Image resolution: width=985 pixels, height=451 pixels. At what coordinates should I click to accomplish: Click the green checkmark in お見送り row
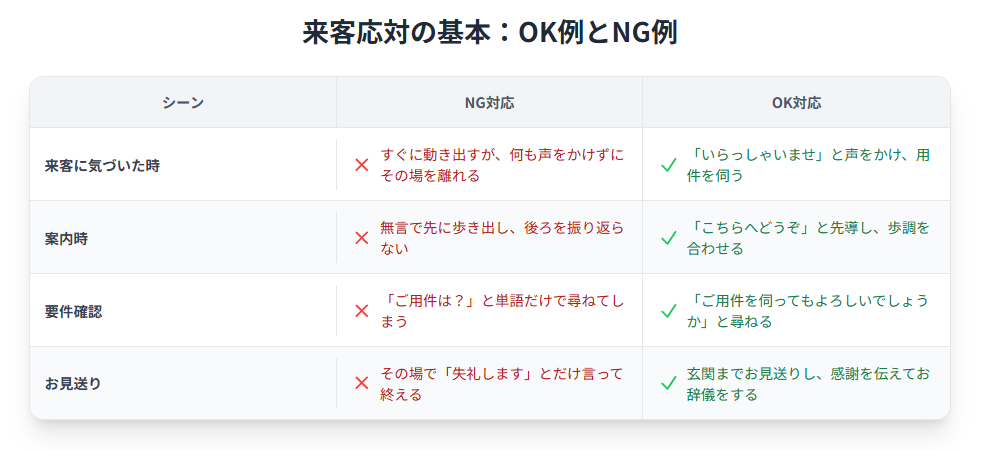tap(668, 383)
